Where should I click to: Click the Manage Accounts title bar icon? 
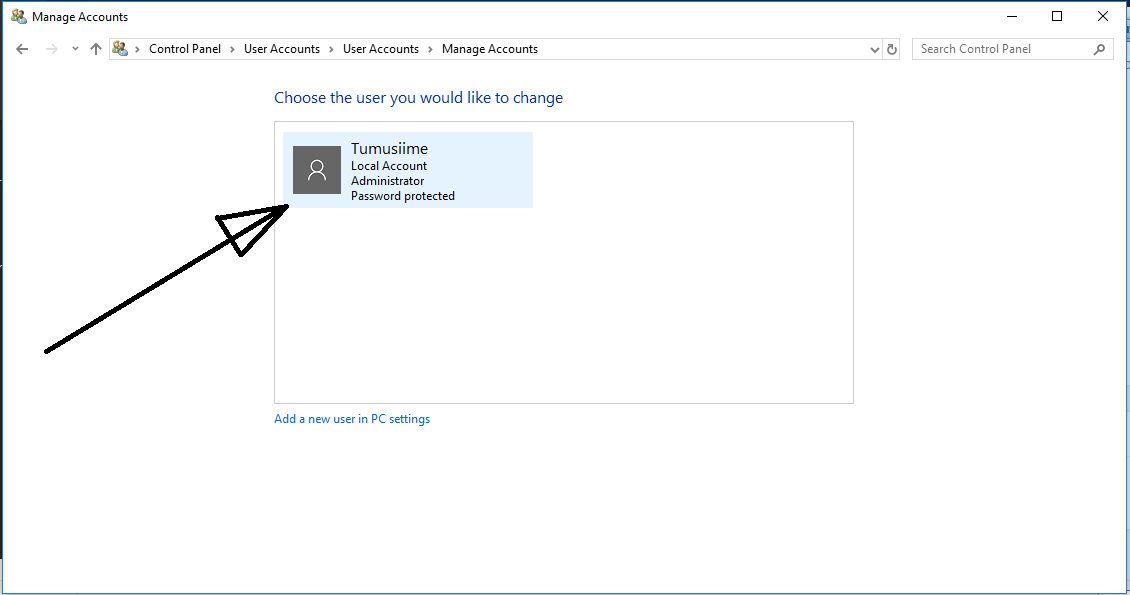(16, 16)
